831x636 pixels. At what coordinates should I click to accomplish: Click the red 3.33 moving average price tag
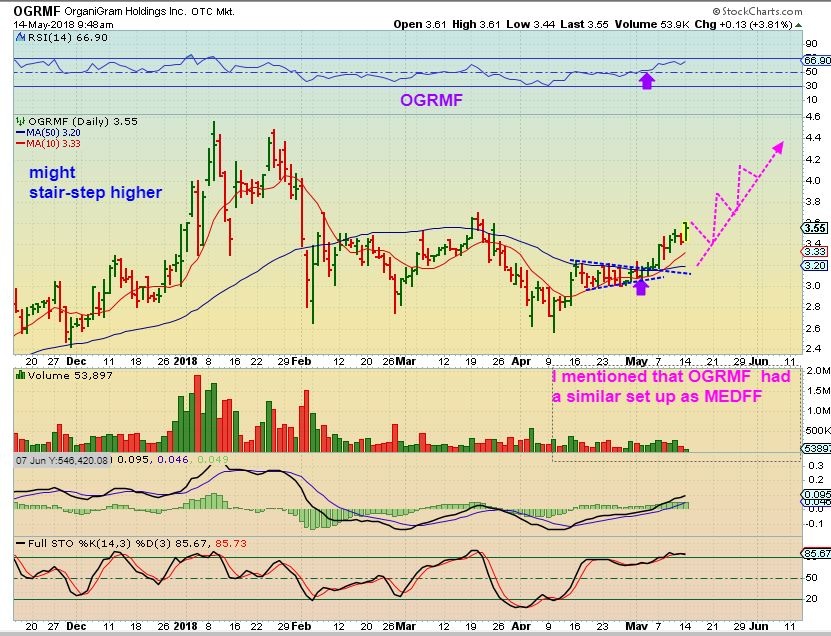(x=812, y=251)
